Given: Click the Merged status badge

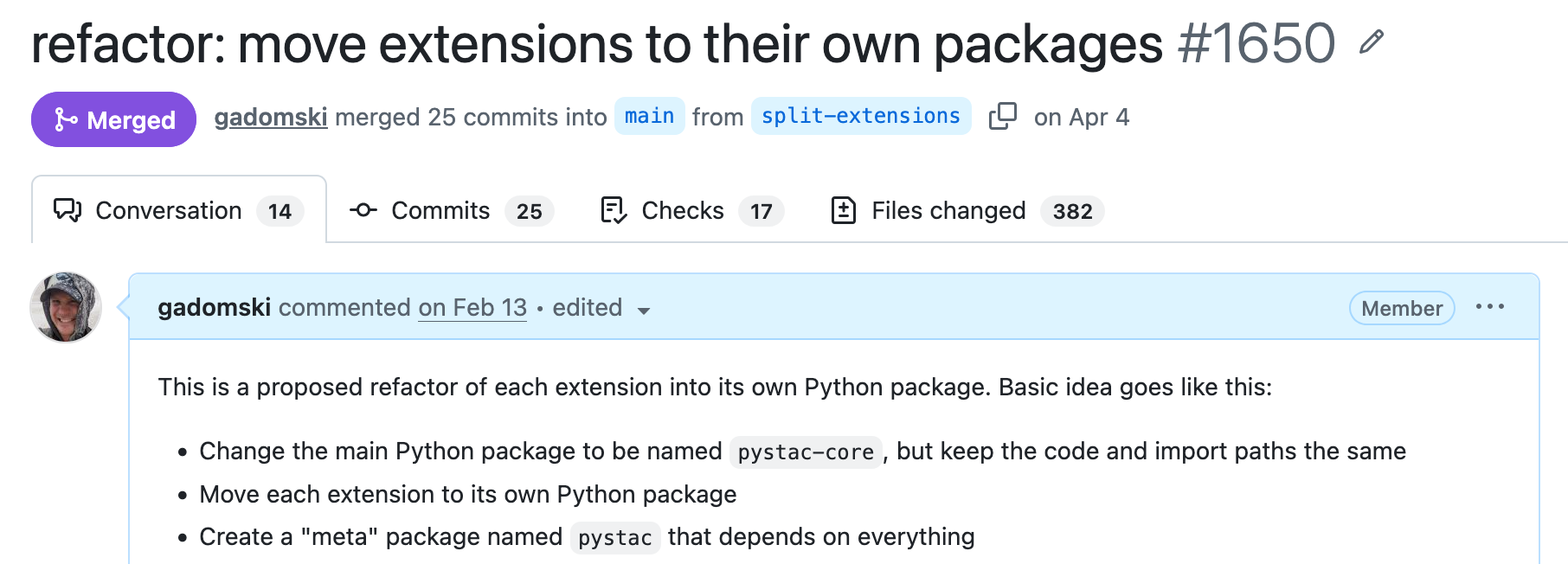Looking at the screenshot, I should [113, 119].
